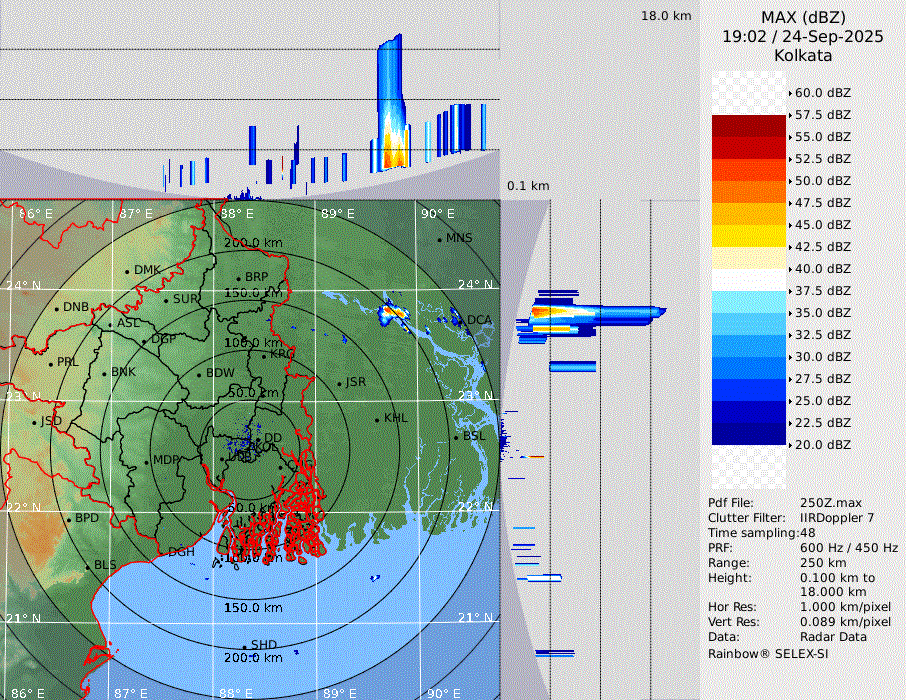The width and height of the screenshot is (906, 700).
Task: Click the DCA station marker
Action: pos(462,321)
